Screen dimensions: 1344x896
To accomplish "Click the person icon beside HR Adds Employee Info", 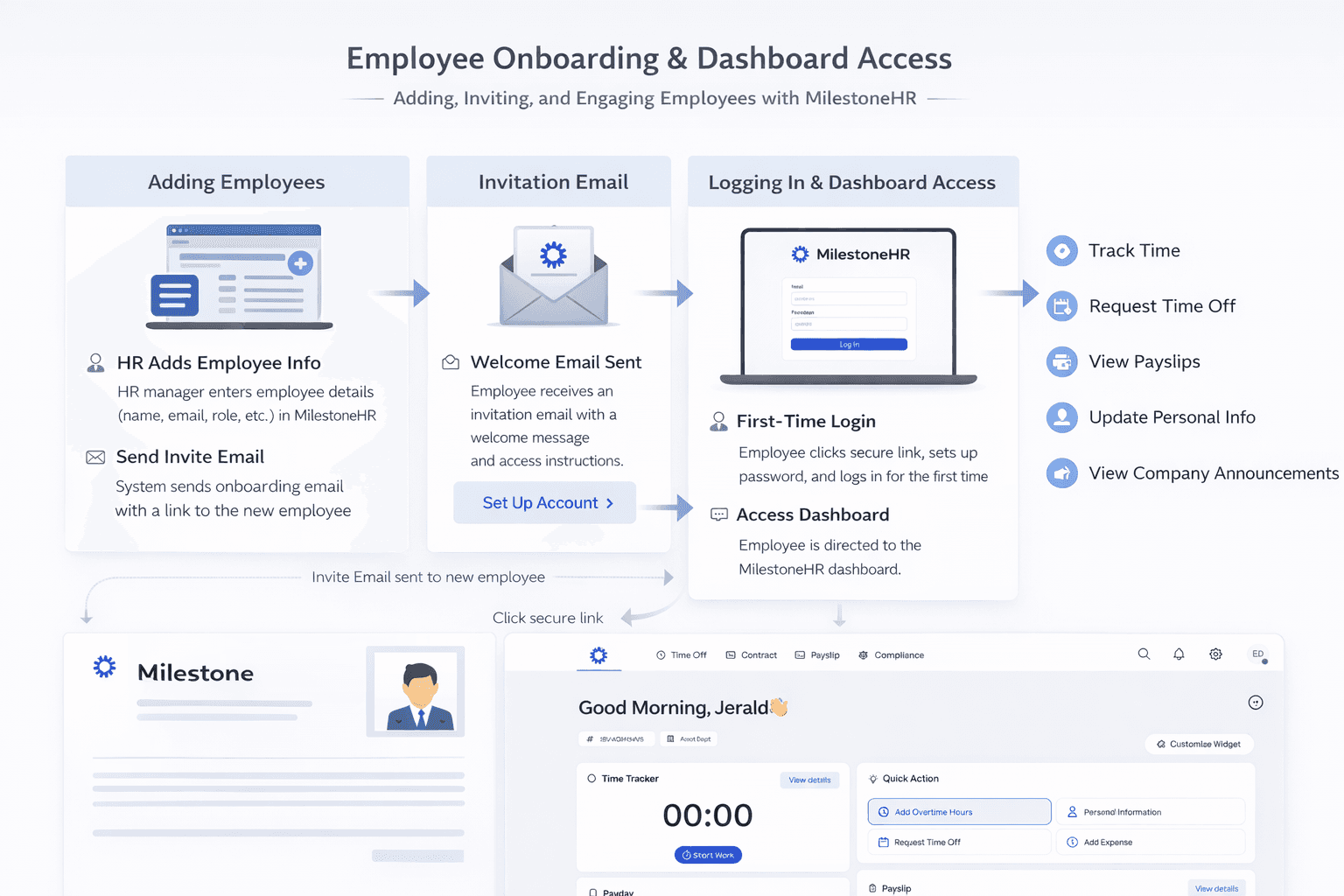I will click(x=95, y=362).
